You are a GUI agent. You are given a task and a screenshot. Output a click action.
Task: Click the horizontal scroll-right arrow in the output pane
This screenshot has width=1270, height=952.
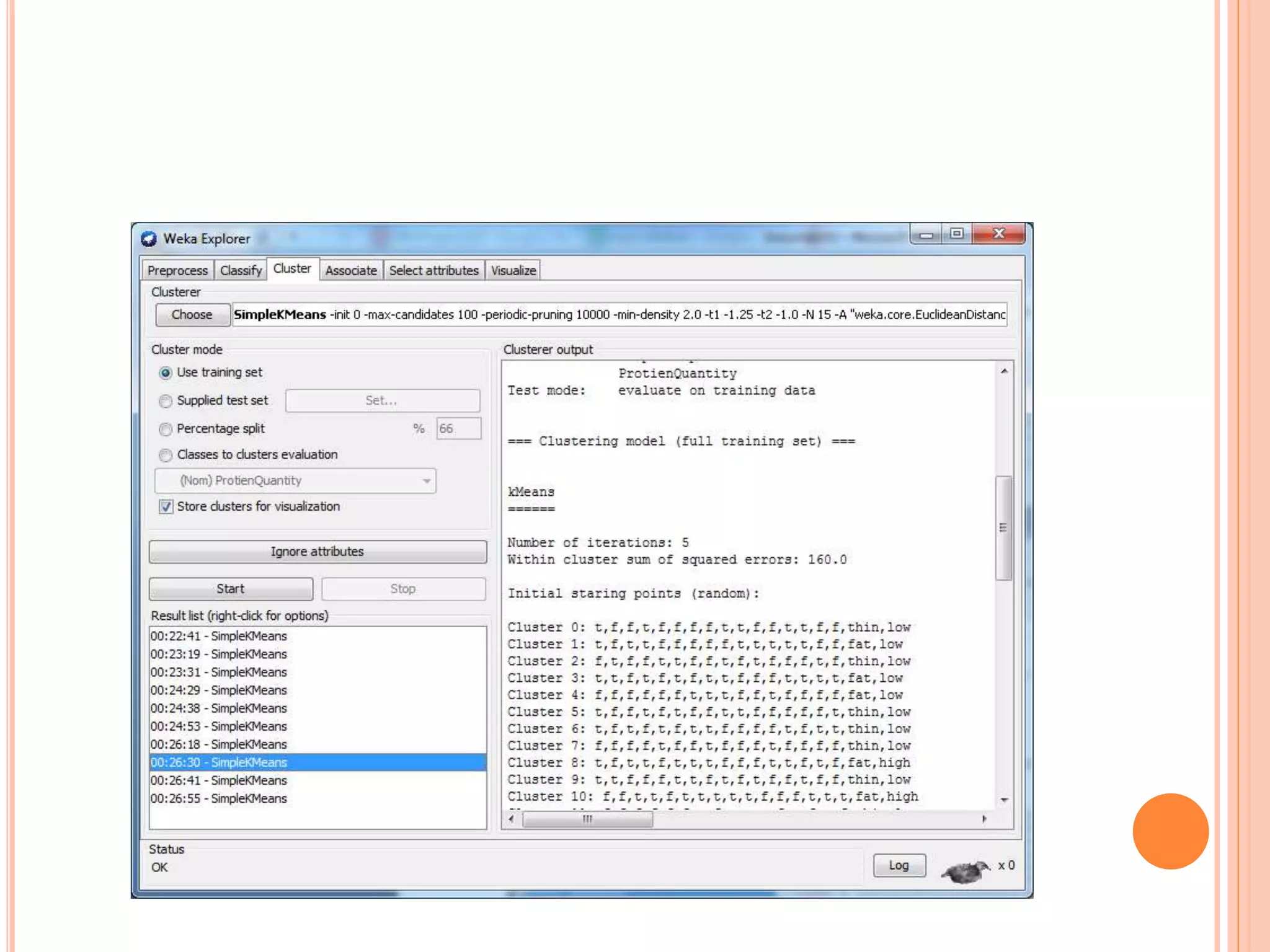coord(984,819)
